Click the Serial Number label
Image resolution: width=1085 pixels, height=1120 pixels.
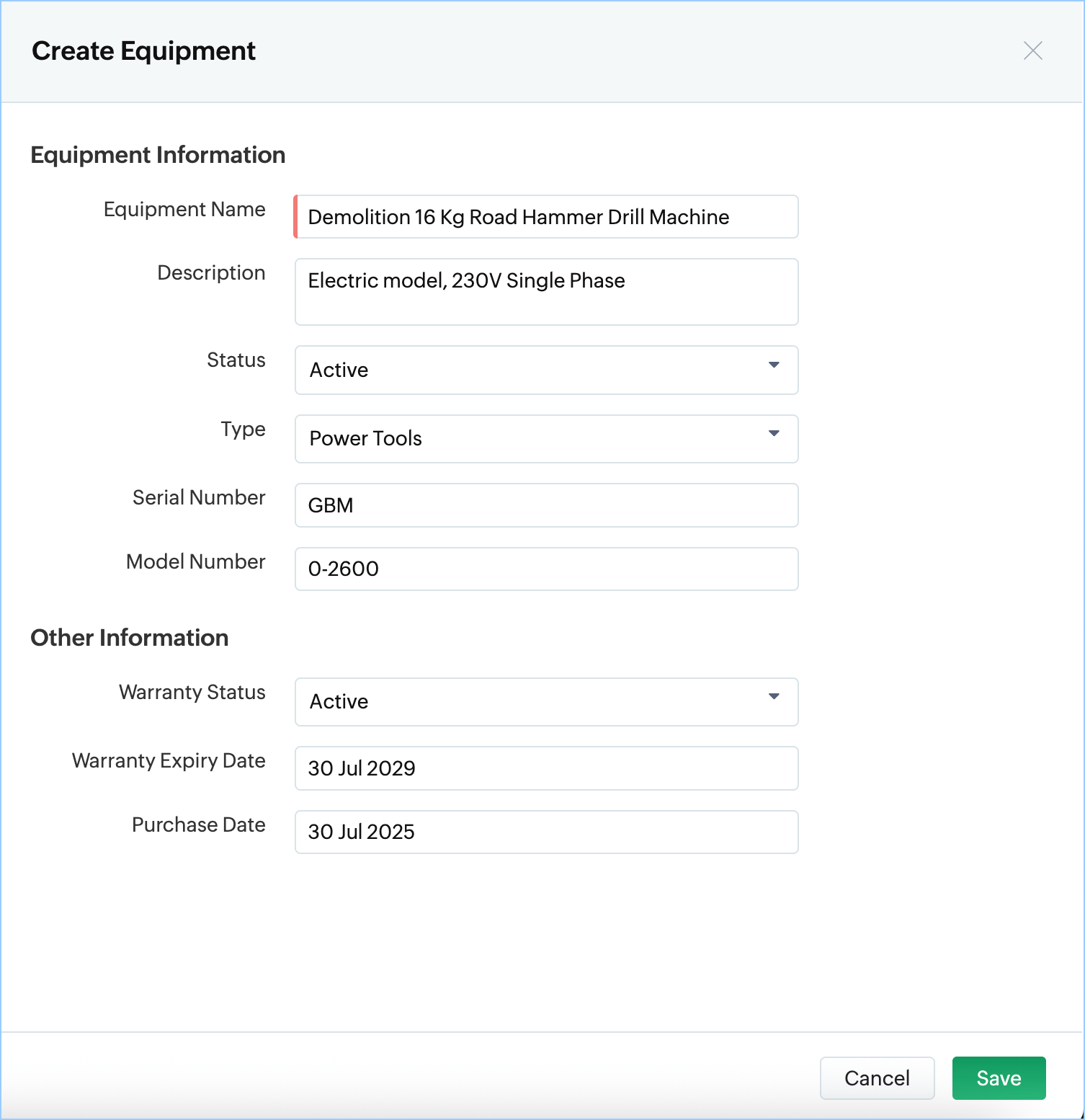click(x=199, y=497)
